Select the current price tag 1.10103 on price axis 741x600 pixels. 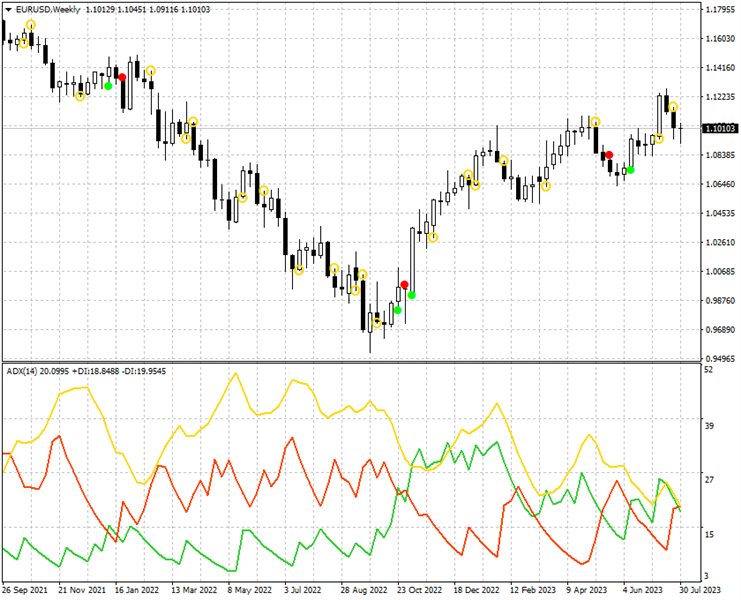click(720, 129)
